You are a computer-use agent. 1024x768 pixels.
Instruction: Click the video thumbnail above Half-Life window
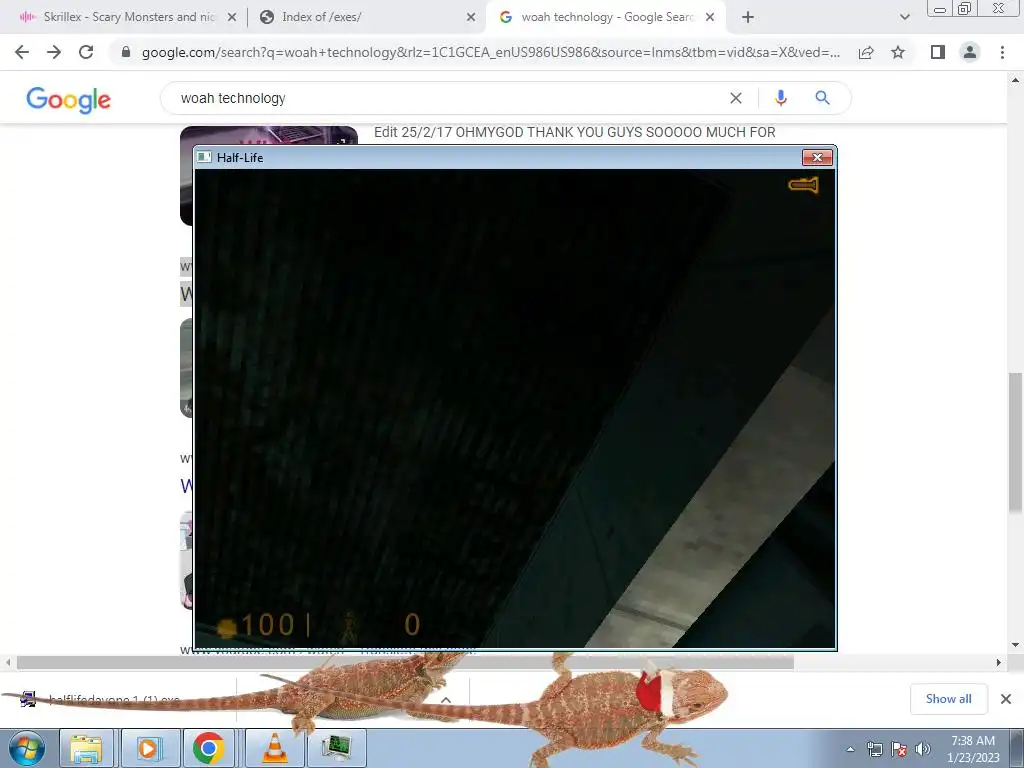[268, 136]
